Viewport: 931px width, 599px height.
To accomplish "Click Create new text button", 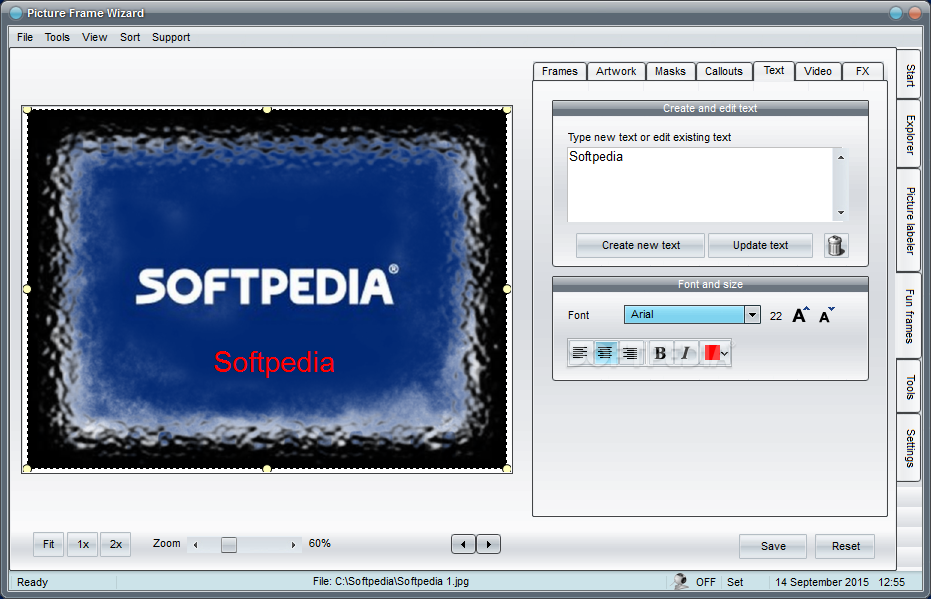I will click(x=640, y=245).
